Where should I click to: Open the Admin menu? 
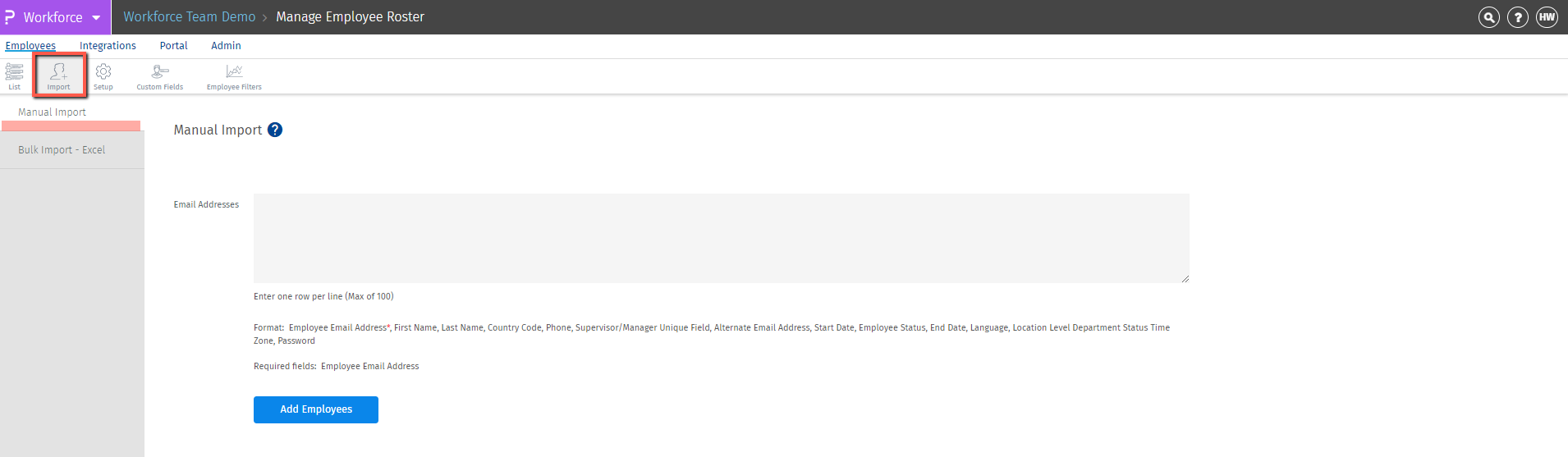(x=226, y=46)
